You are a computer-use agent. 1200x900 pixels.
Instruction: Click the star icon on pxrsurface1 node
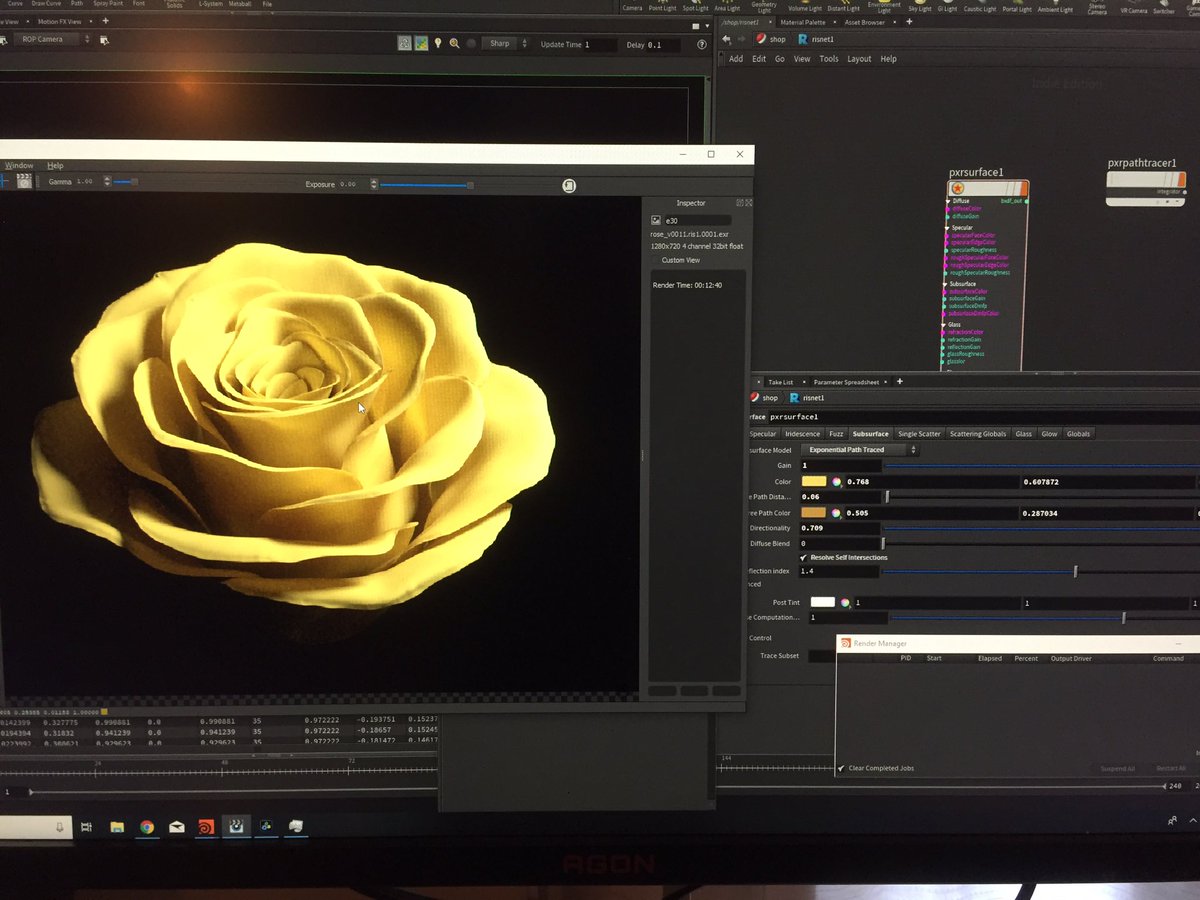(x=957, y=188)
